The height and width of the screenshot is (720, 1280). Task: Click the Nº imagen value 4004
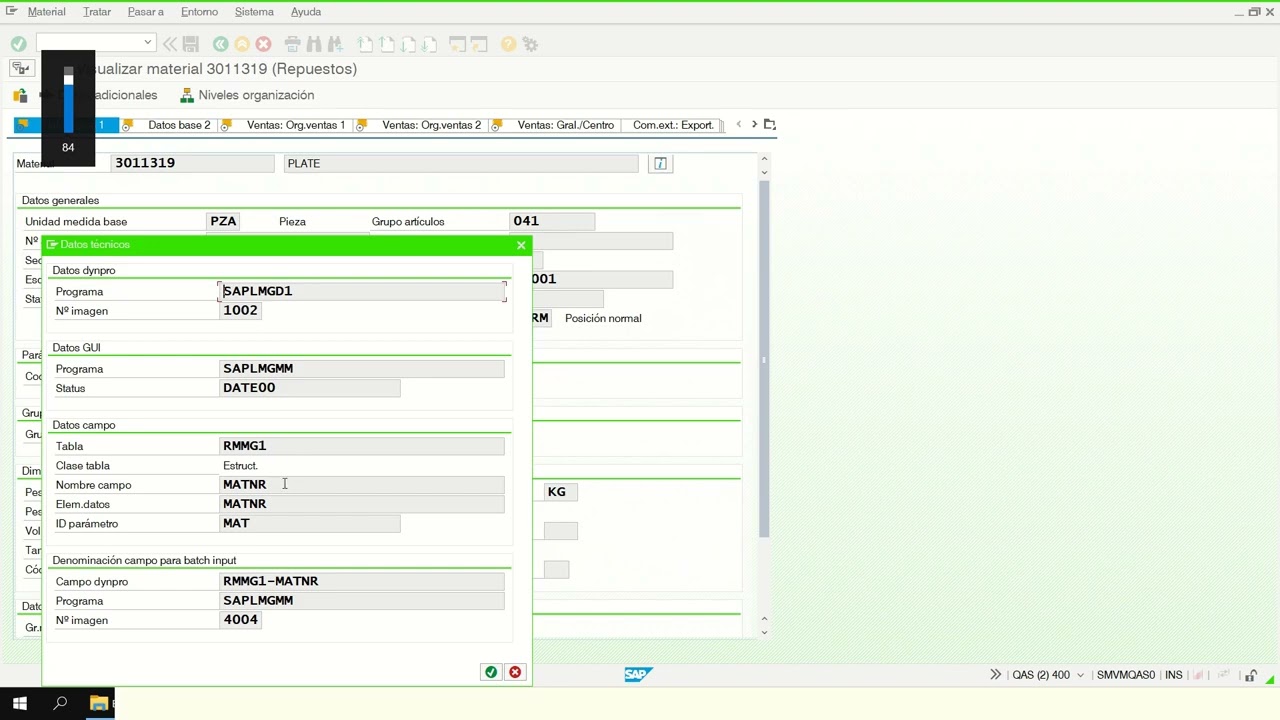pyautogui.click(x=241, y=620)
